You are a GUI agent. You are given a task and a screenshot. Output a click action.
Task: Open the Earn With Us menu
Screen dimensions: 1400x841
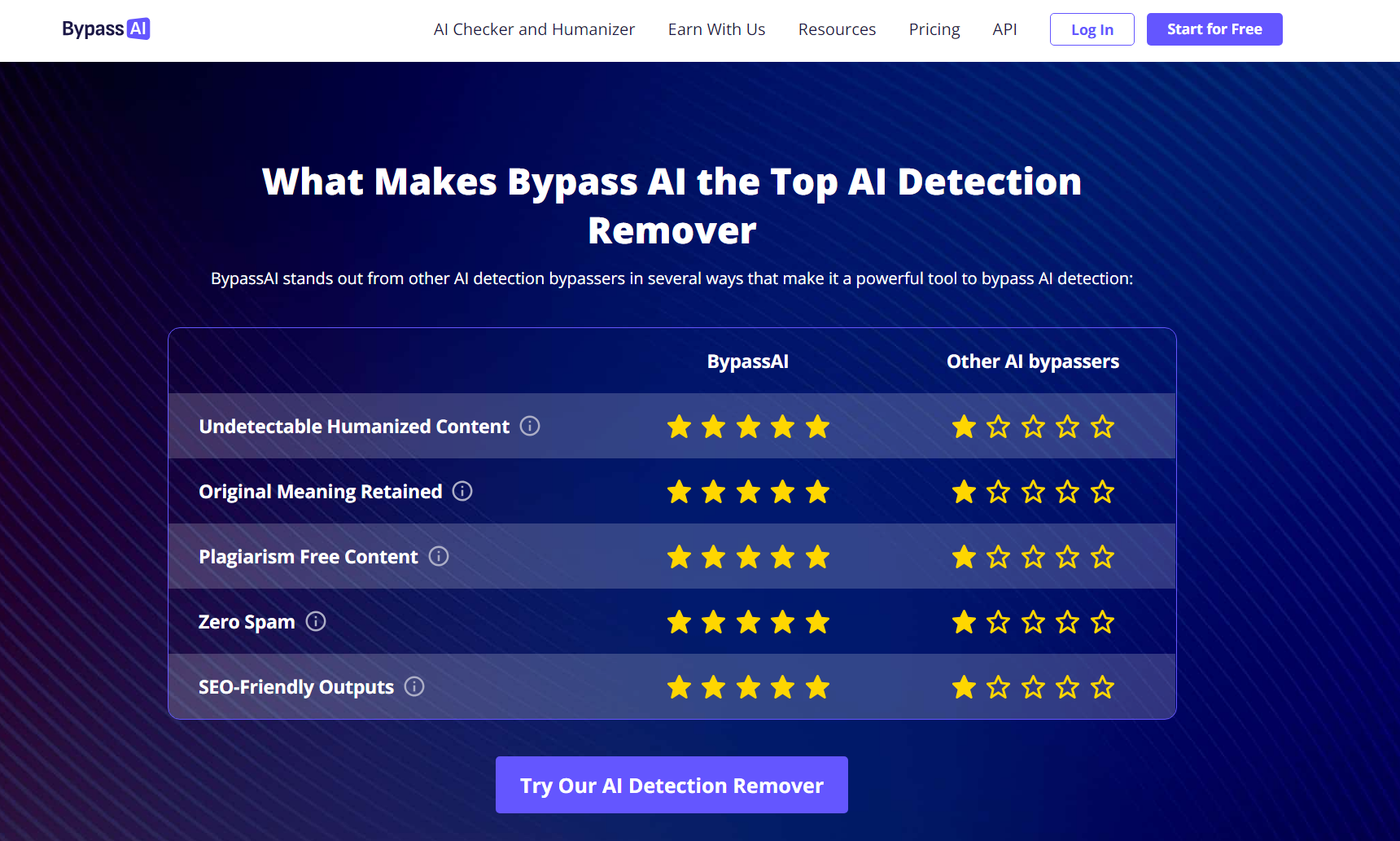[716, 29]
